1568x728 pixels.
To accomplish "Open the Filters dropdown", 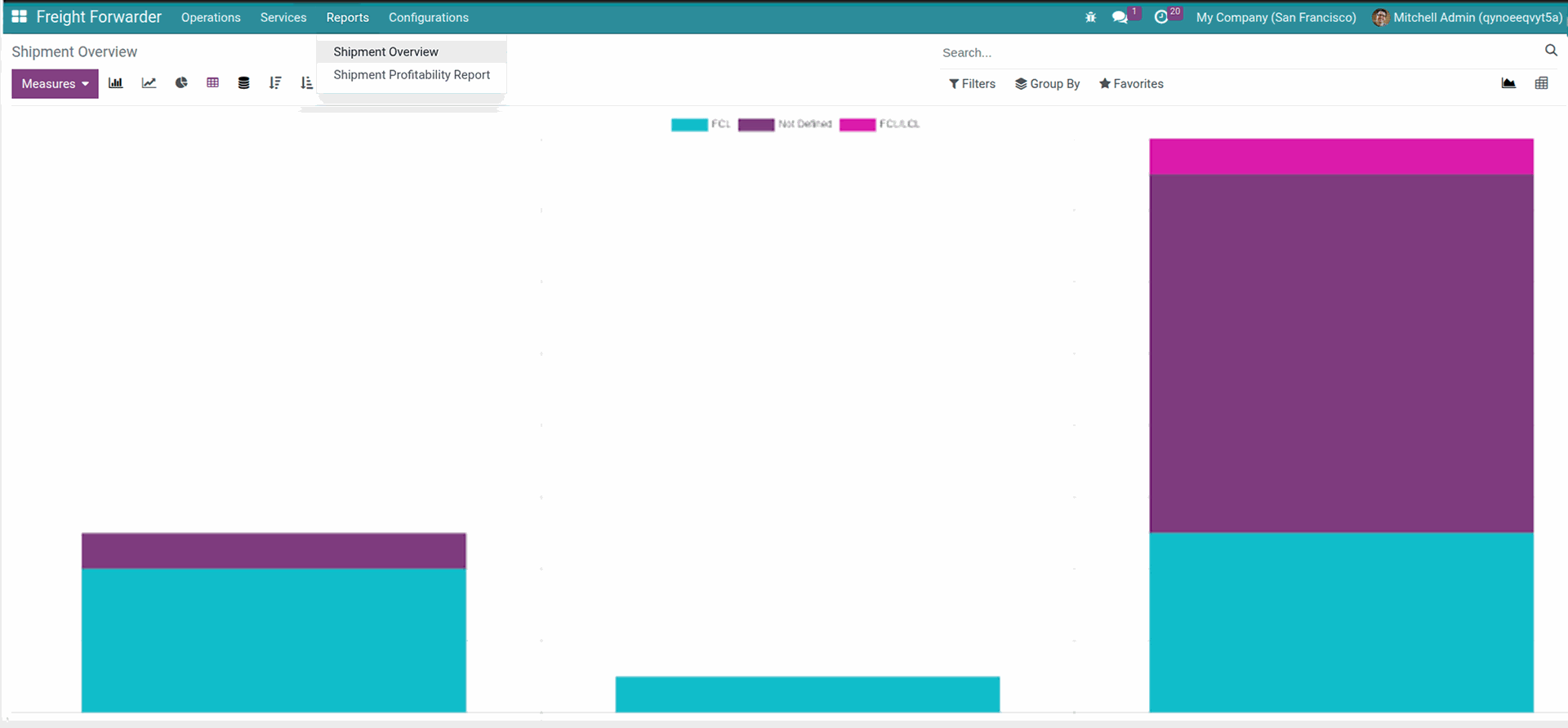I will [x=972, y=84].
